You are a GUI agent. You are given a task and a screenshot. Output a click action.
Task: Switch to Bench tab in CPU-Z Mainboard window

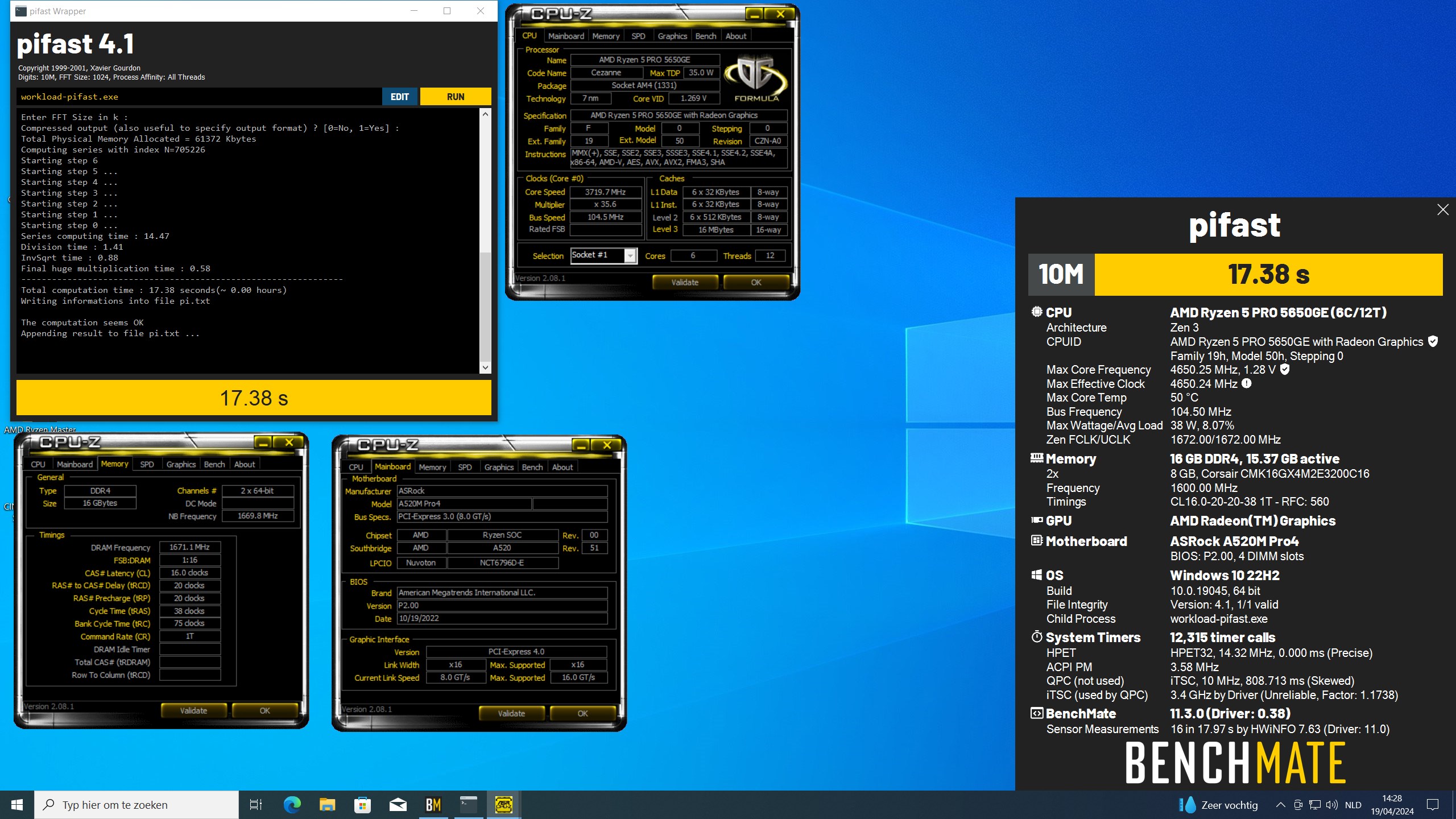[532, 467]
